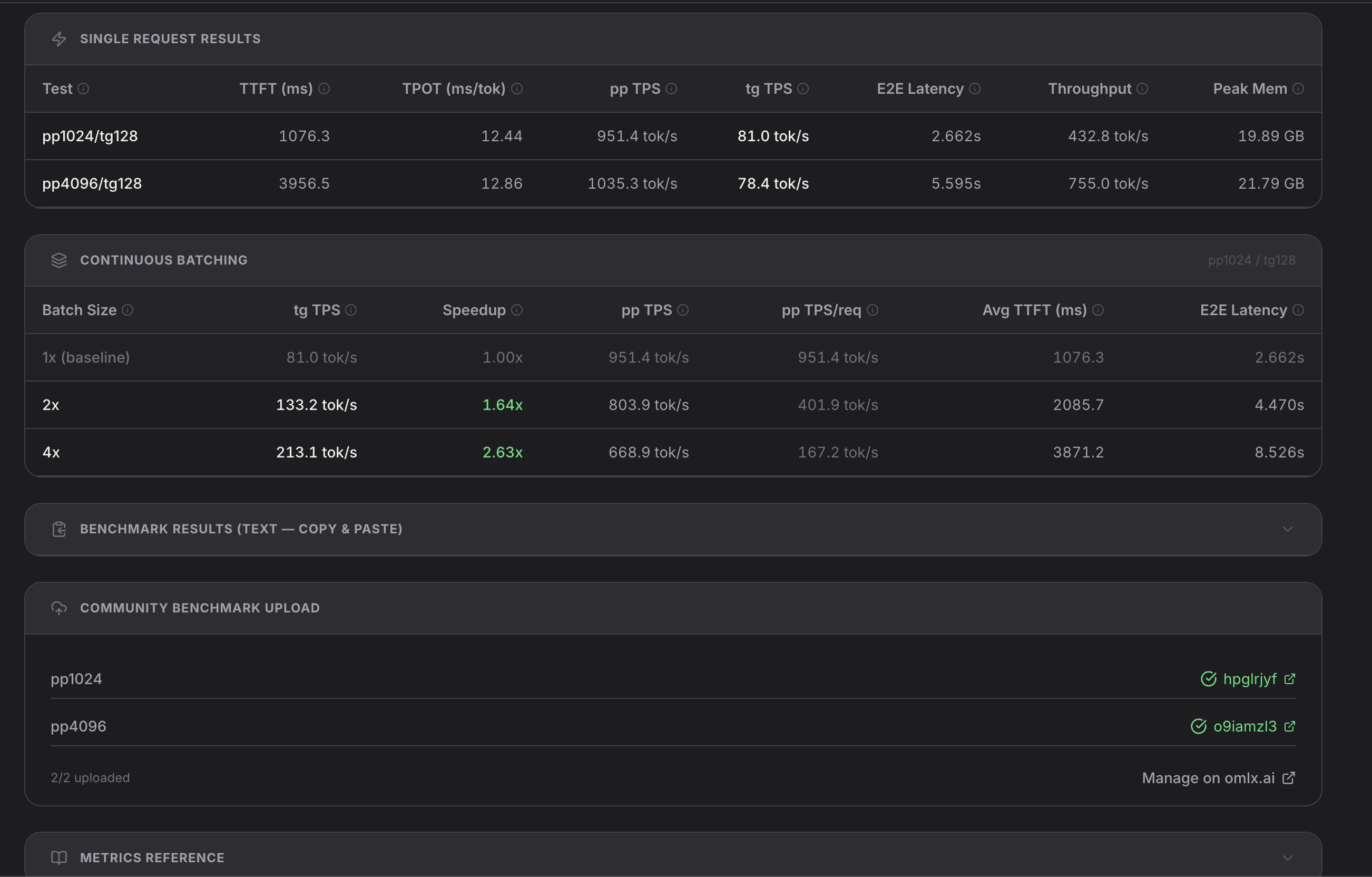
Task: Click pp1024 upload row label
Action: [76, 679]
